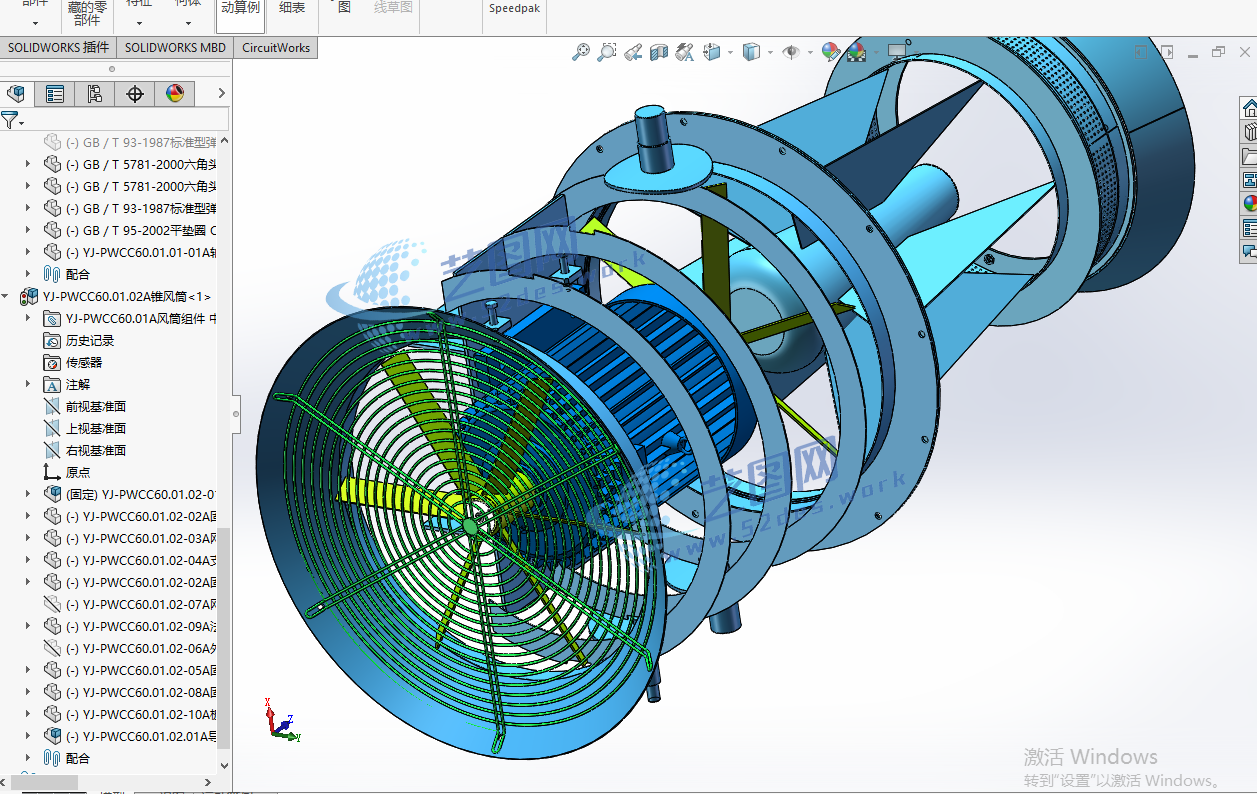
Task: Open the Apply Scene dropdown arrow
Action: 875,52
